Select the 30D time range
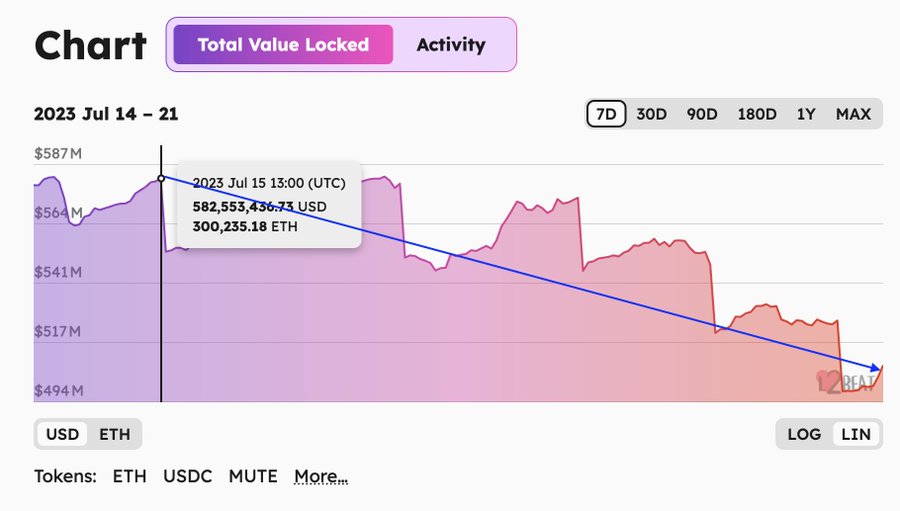 coord(651,114)
